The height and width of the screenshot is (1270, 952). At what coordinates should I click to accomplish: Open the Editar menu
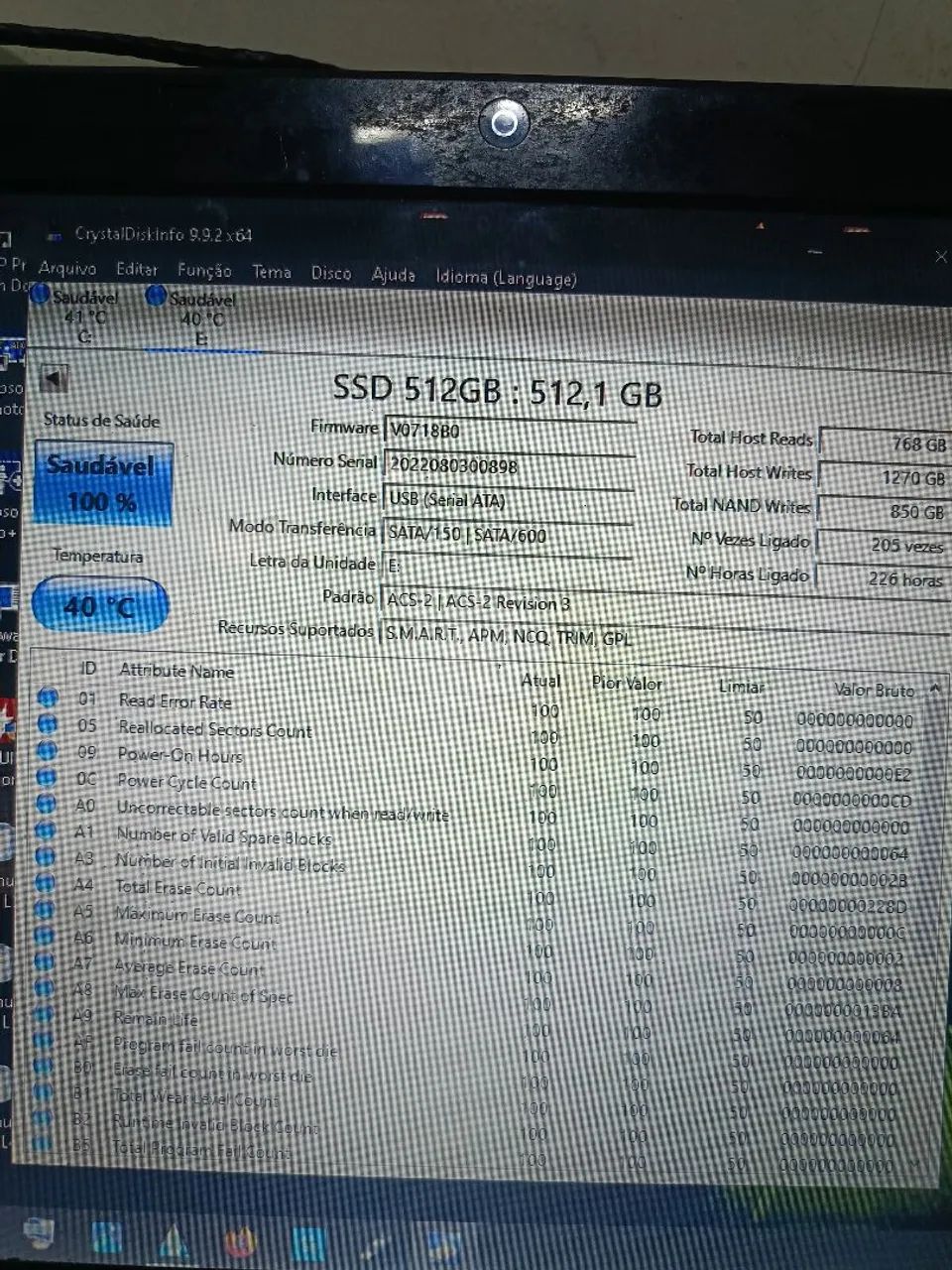pyautogui.click(x=137, y=269)
